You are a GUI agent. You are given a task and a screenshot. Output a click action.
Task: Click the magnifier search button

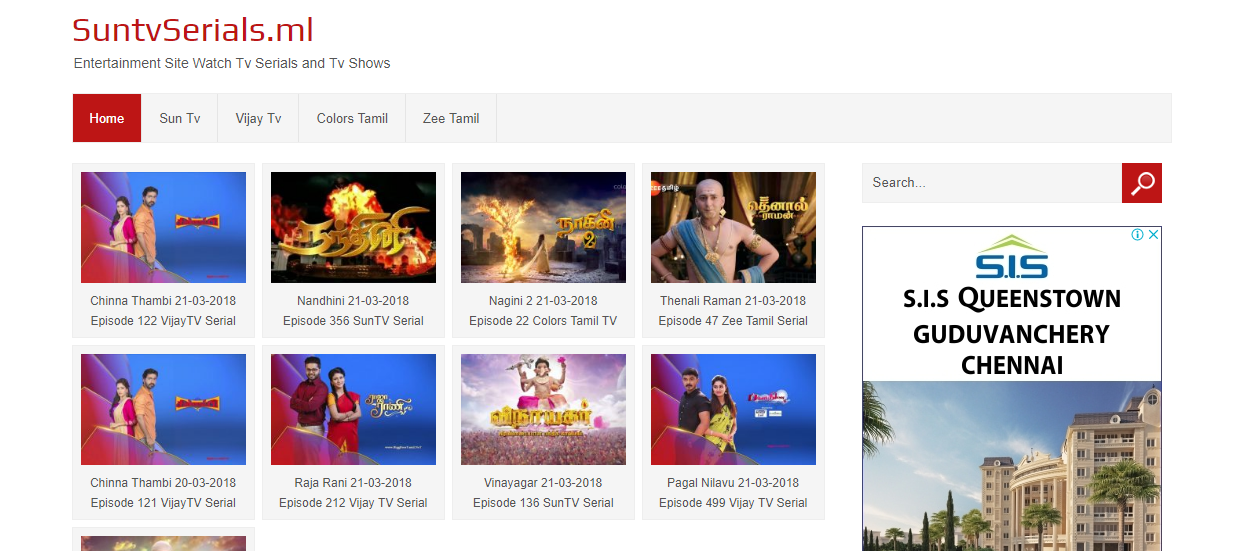click(1142, 183)
